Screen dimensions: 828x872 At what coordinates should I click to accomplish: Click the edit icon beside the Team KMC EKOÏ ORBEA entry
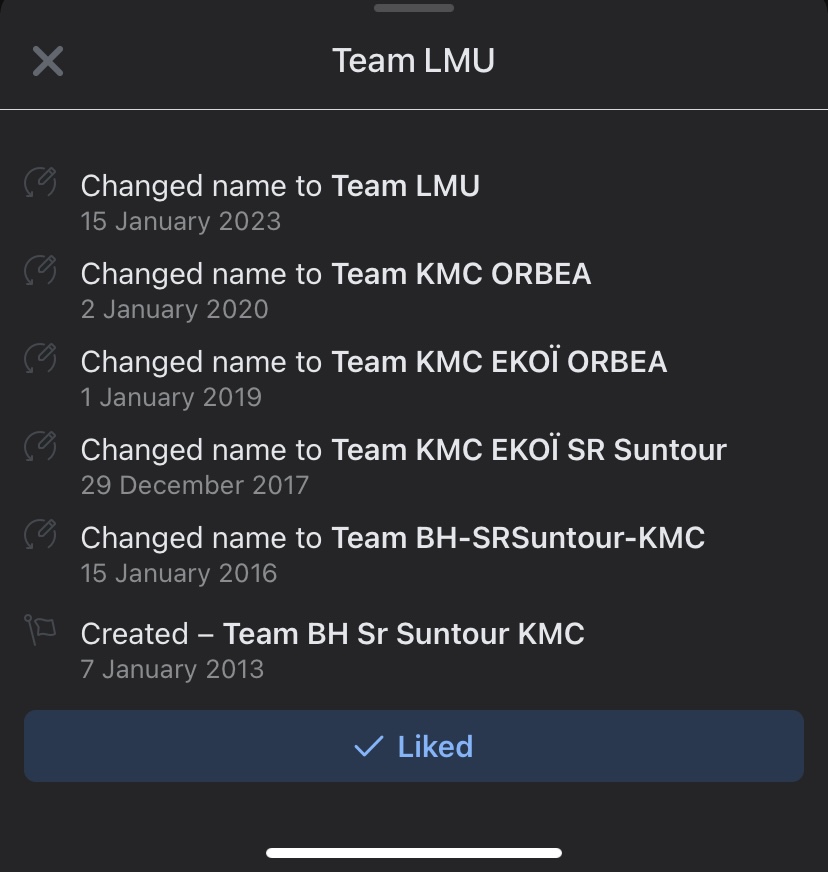[40, 360]
